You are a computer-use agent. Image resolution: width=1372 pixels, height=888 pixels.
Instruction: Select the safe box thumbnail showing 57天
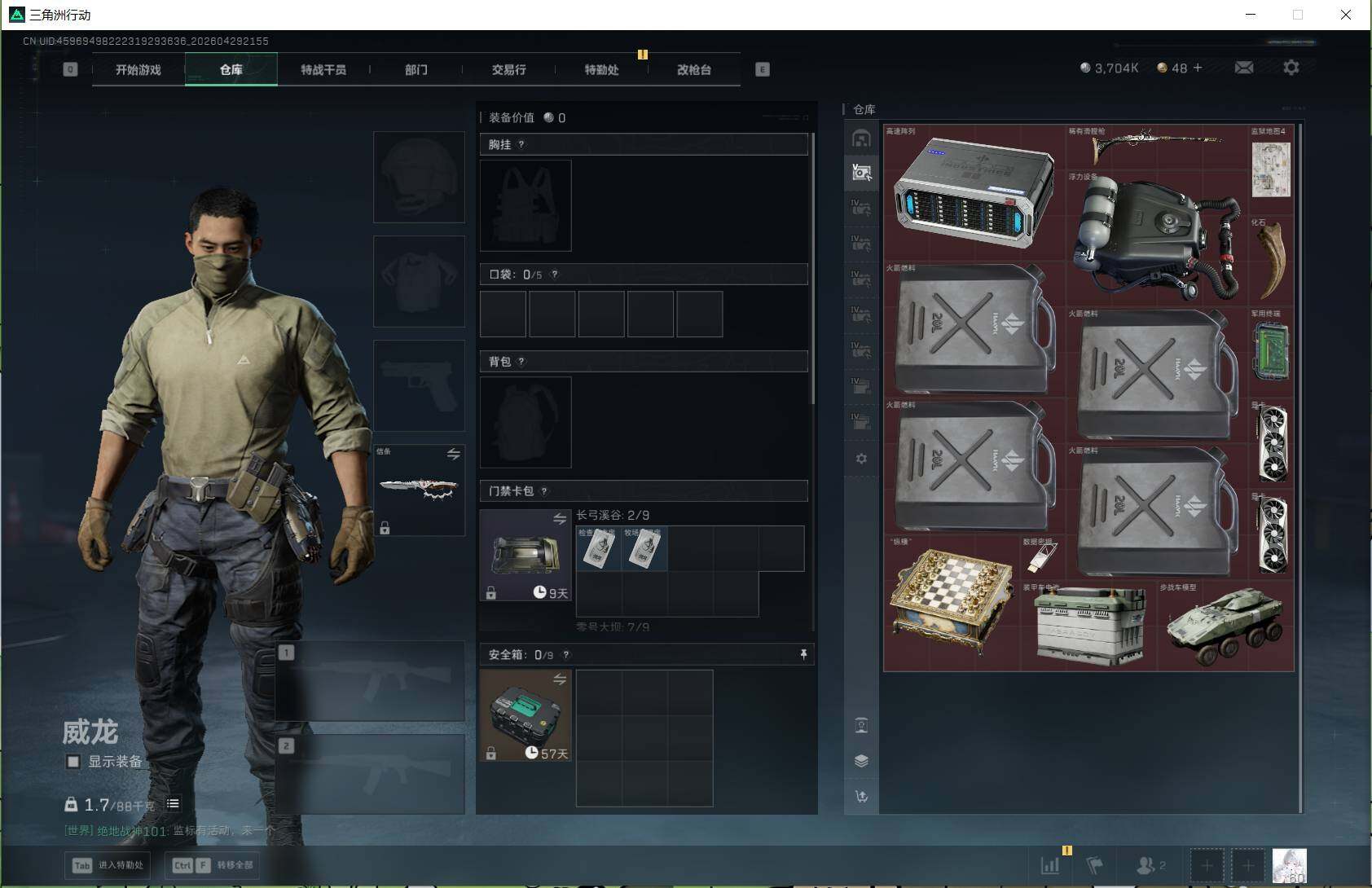tap(525, 715)
